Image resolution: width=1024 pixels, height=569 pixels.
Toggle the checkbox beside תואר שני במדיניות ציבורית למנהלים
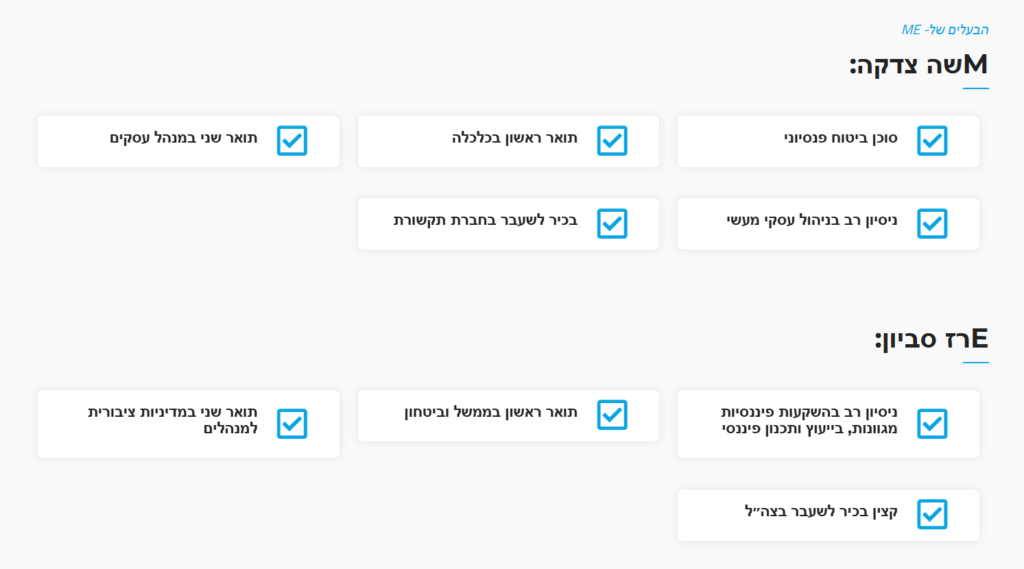[x=292, y=424]
